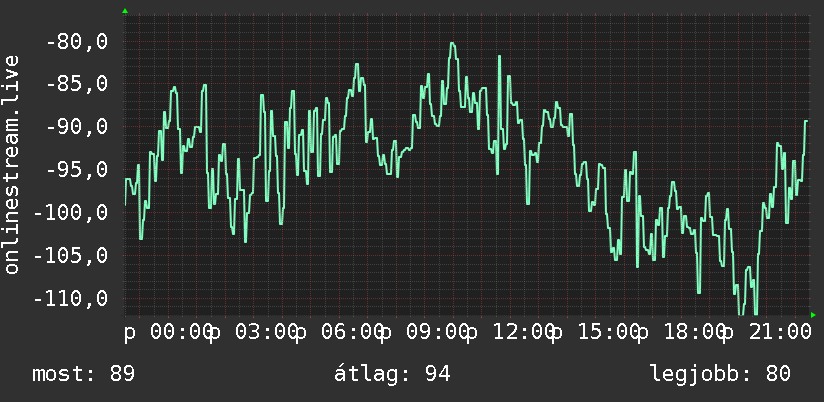Click the green arrow ending the x-axis
The image size is (824, 402).
[813, 315]
